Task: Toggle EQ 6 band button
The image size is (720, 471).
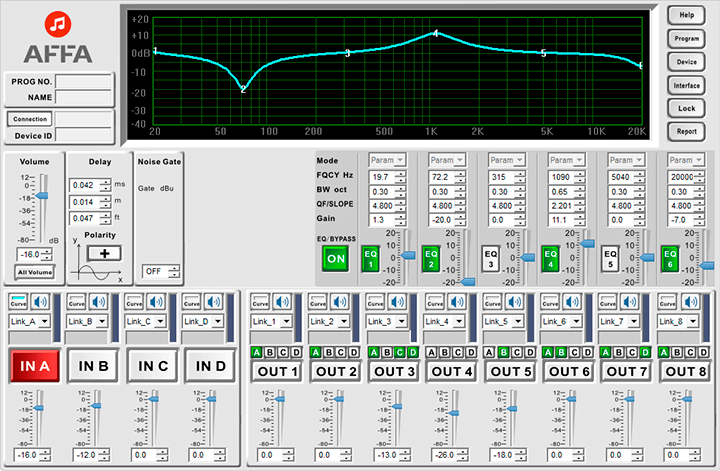Action: pyautogui.click(x=670, y=259)
